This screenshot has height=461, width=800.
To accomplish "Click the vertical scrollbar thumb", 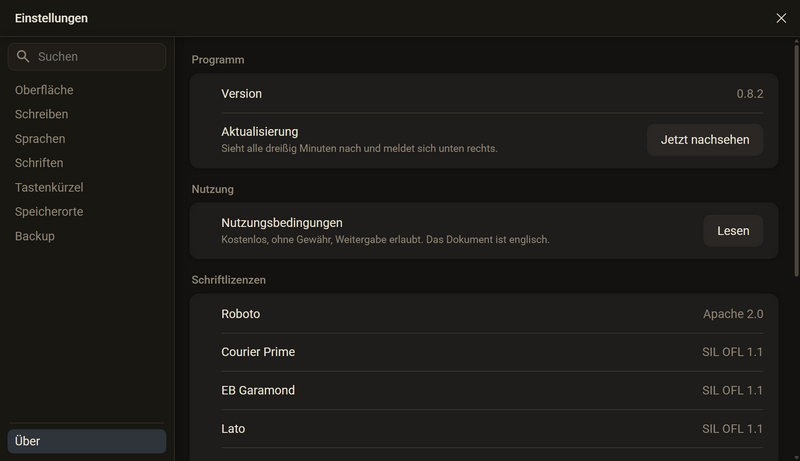I will 796,161.
